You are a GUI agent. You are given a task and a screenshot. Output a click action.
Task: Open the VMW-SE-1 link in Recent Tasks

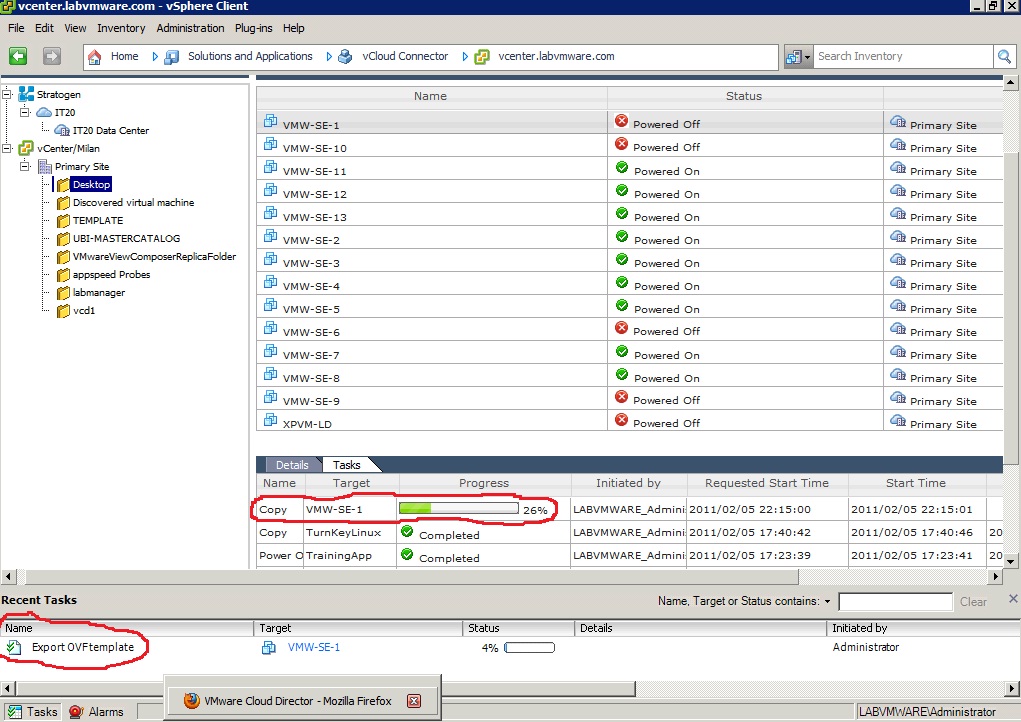click(x=314, y=647)
